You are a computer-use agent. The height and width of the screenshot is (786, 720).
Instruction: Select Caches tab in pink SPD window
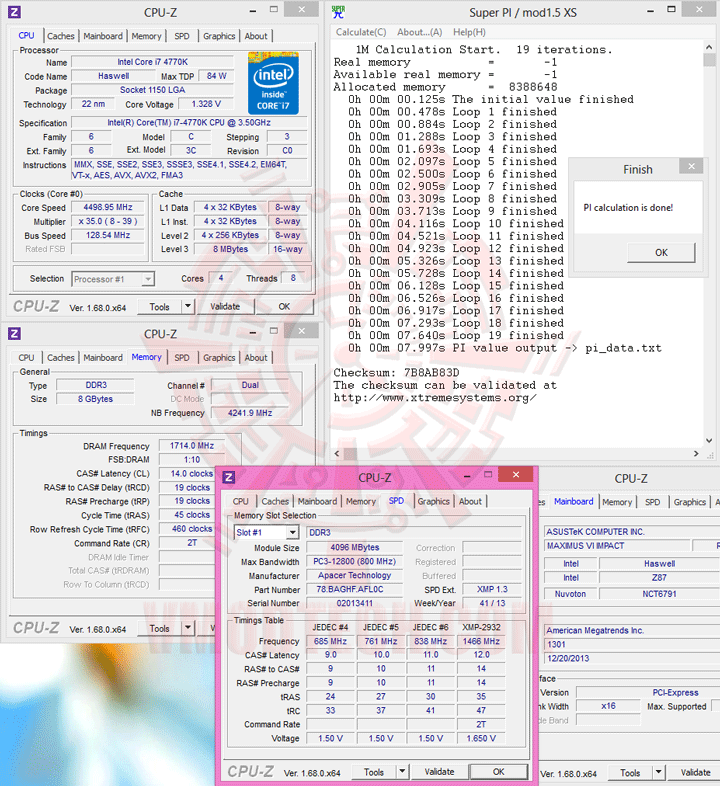pyautogui.click(x=275, y=501)
